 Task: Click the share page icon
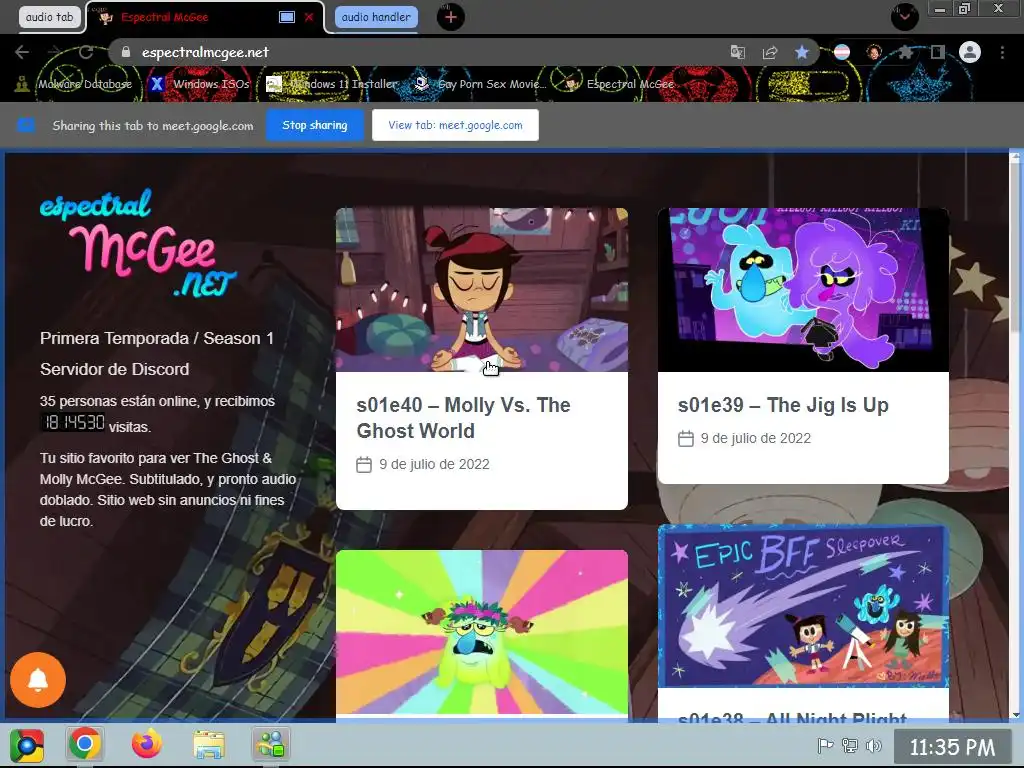[x=770, y=52]
